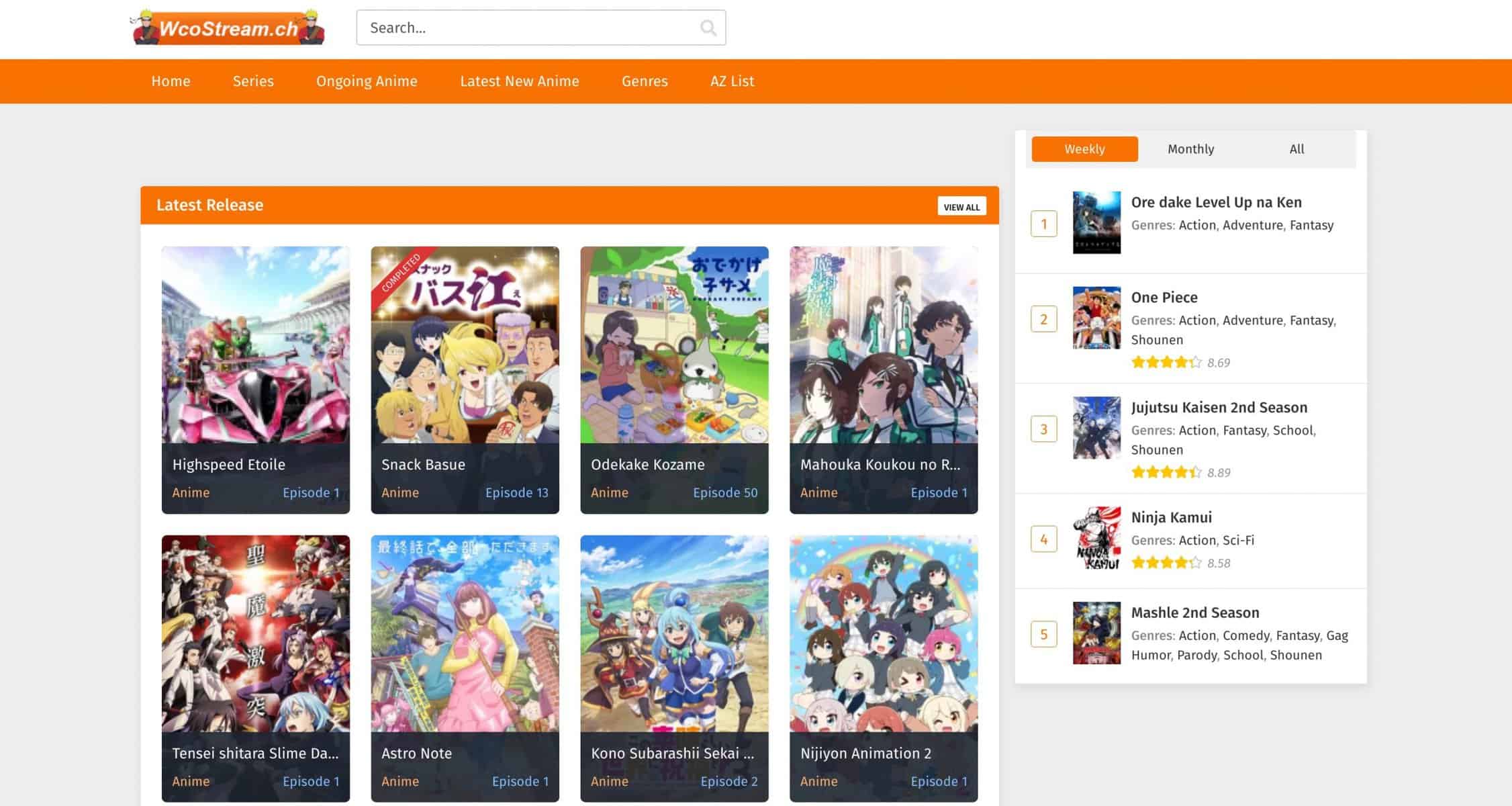The width and height of the screenshot is (1512, 806).
Task: Go to Ongoing Anime page
Action: coord(367,81)
